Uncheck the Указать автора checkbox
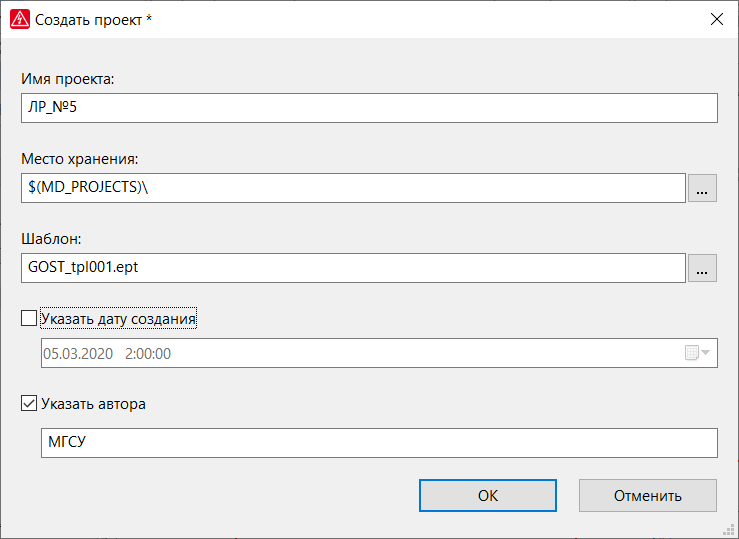This screenshot has height=539, width=739. coord(29,403)
